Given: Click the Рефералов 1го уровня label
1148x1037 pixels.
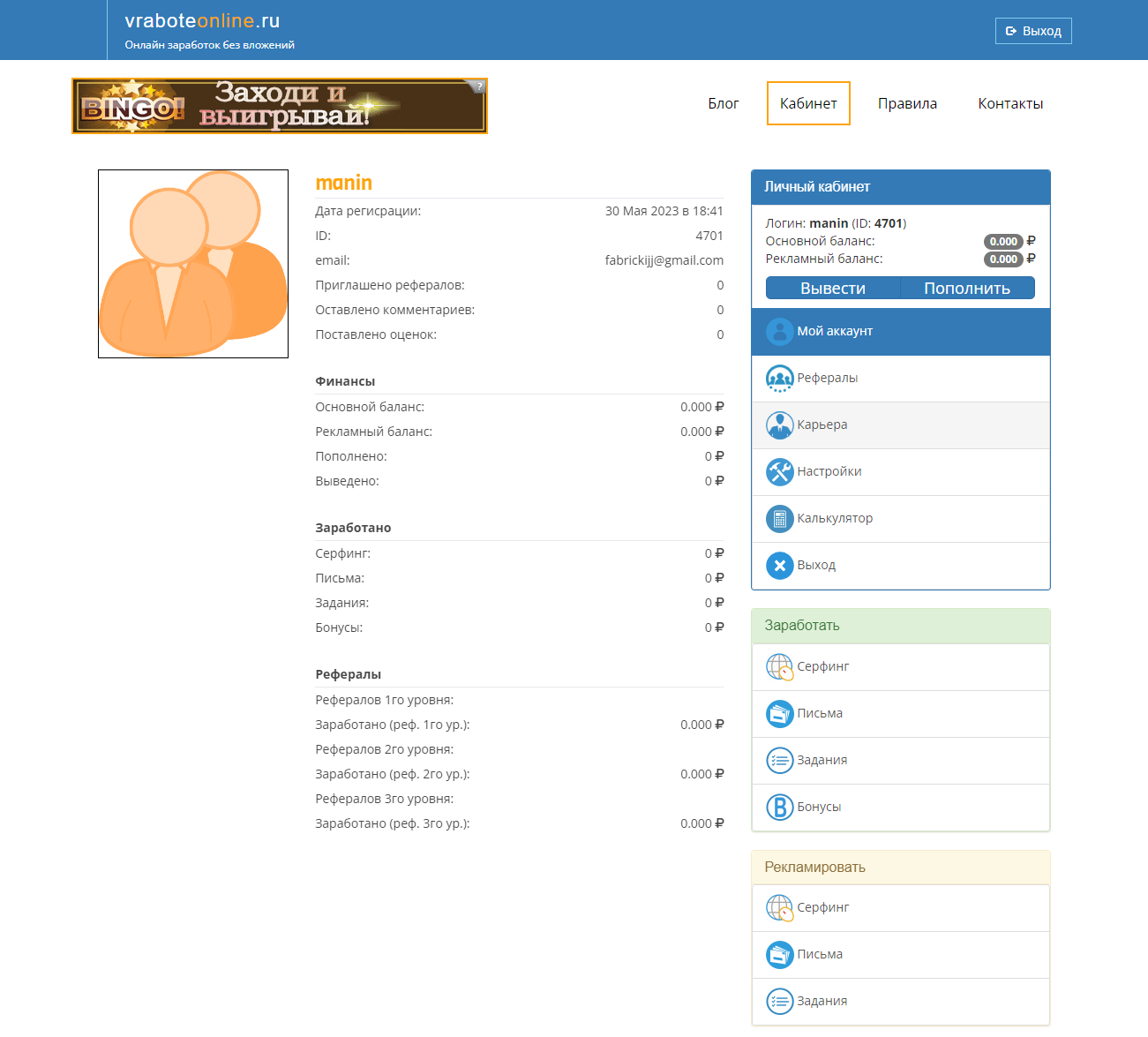Looking at the screenshot, I should point(385,700).
